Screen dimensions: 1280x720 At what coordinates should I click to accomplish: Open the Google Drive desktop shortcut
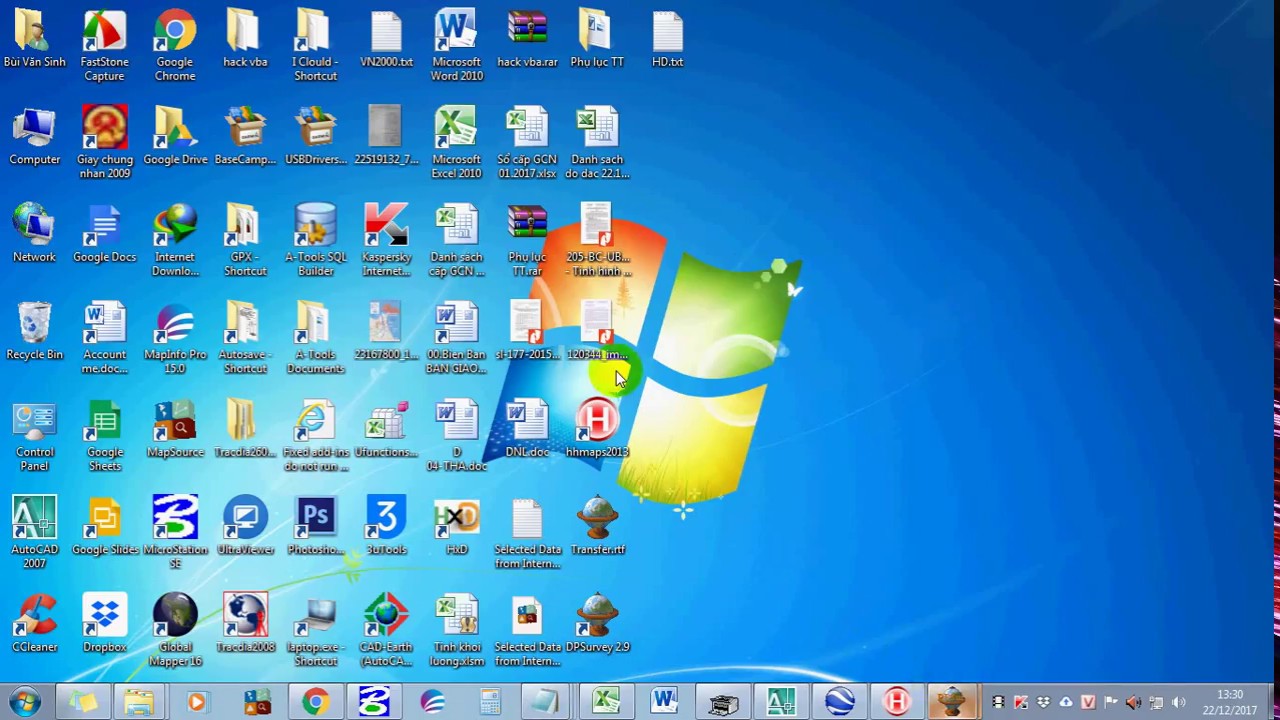pyautogui.click(x=175, y=137)
